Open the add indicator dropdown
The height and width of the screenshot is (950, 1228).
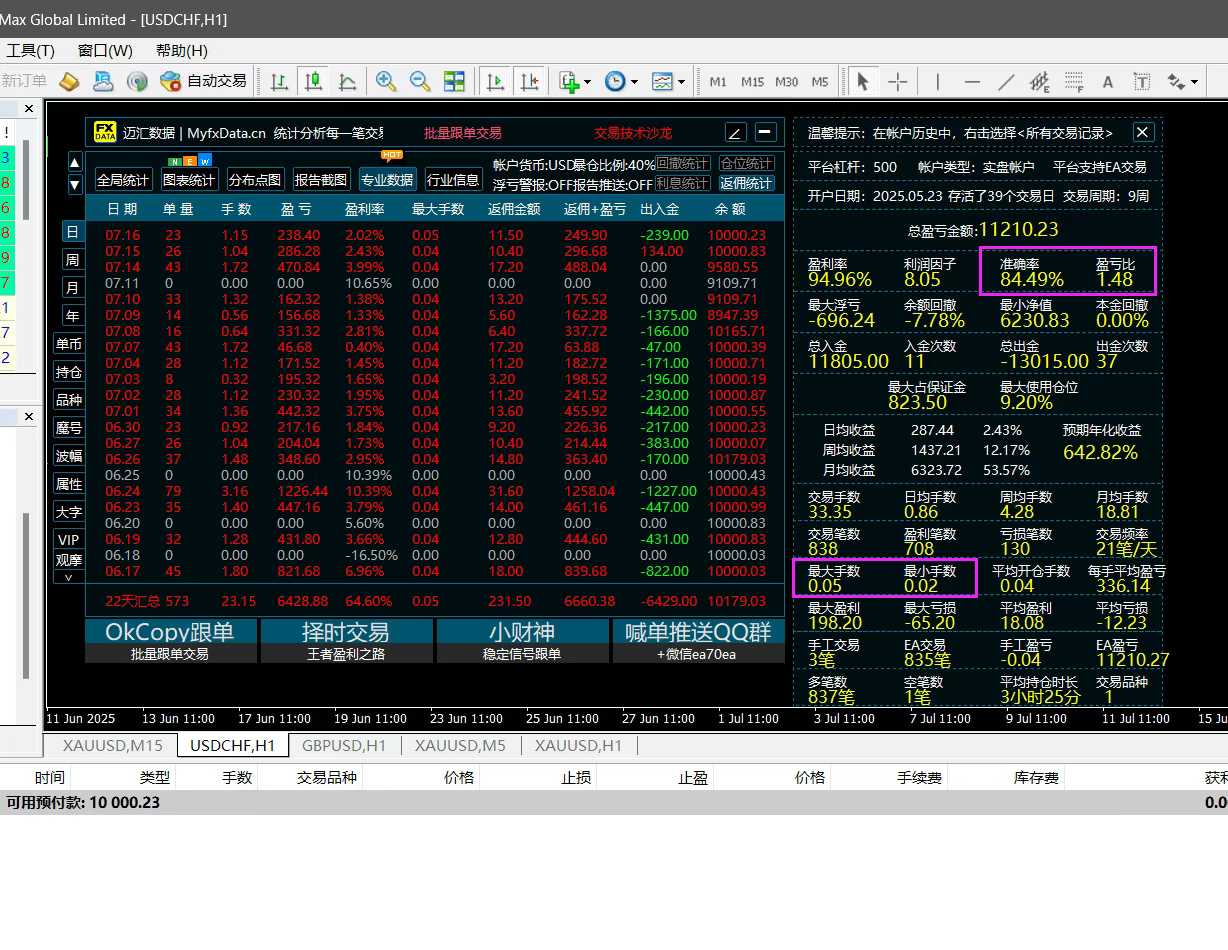tap(575, 81)
